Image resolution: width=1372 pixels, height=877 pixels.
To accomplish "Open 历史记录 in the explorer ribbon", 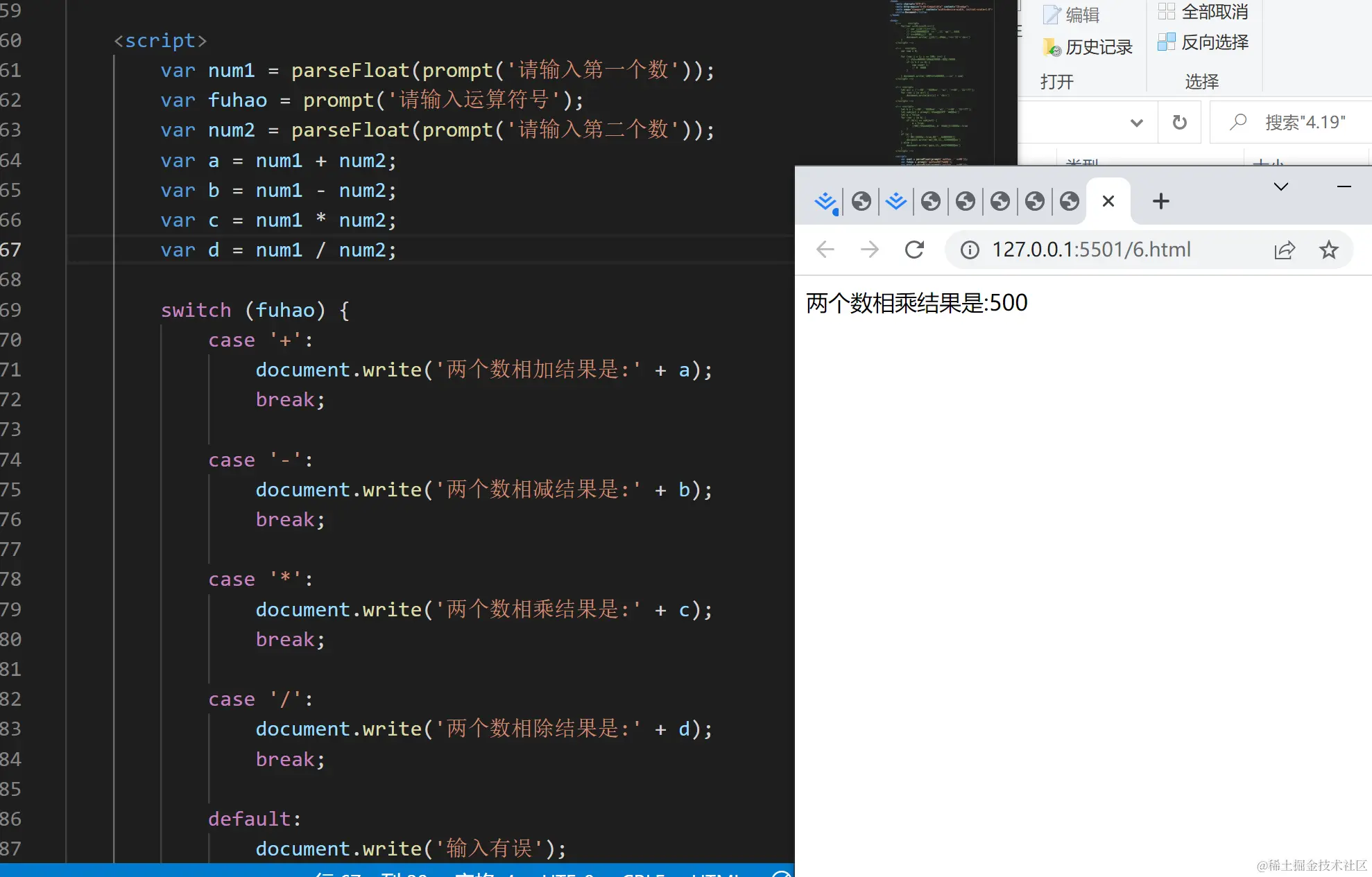I will [1088, 47].
